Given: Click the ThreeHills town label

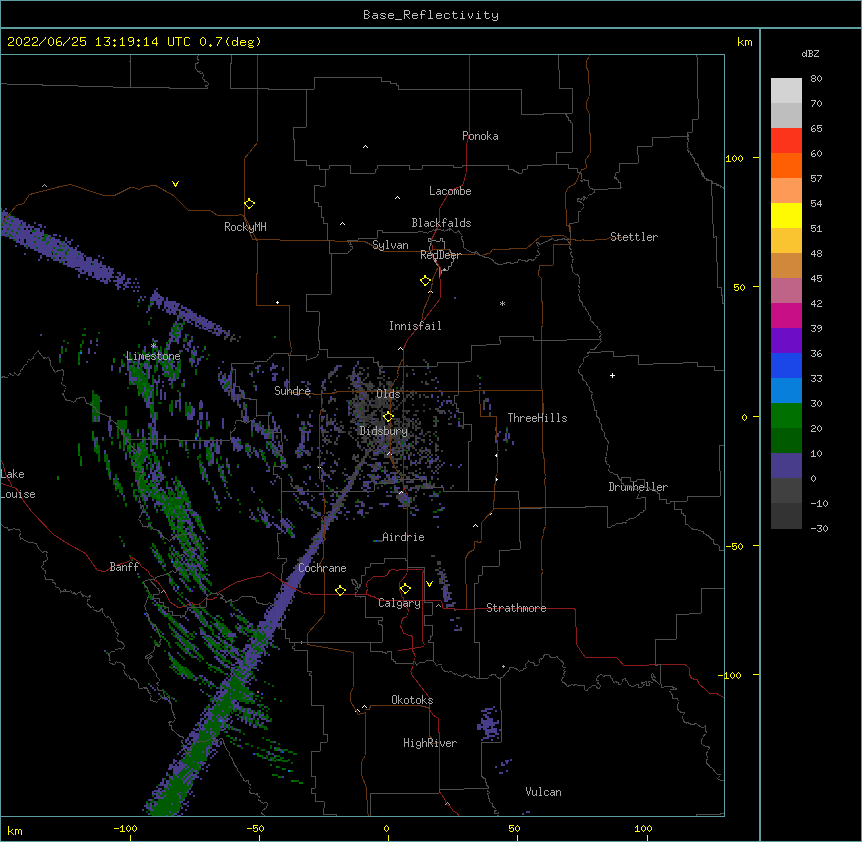Looking at the screenshot, I should point(537,418).
